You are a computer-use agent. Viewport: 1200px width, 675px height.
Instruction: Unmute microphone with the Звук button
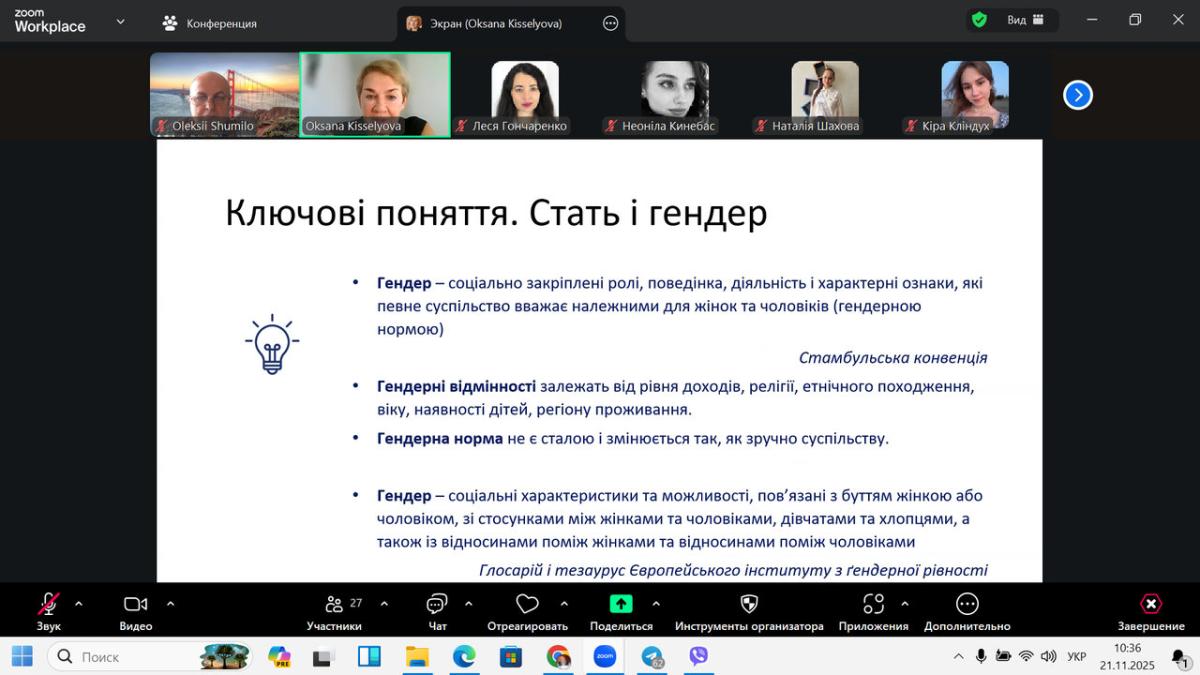click(x=48, y=605)
